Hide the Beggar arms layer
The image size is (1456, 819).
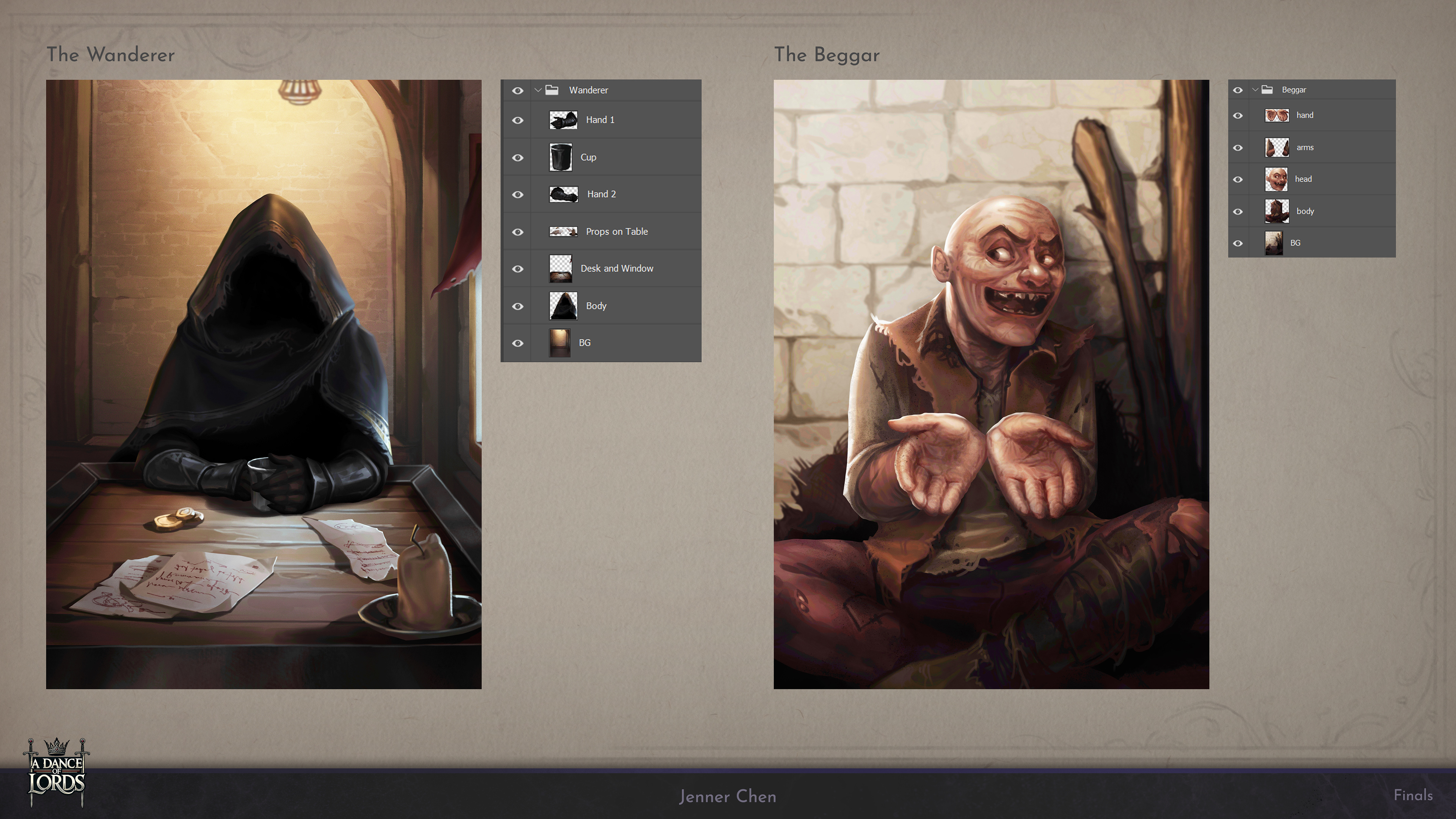point(1238,147)
